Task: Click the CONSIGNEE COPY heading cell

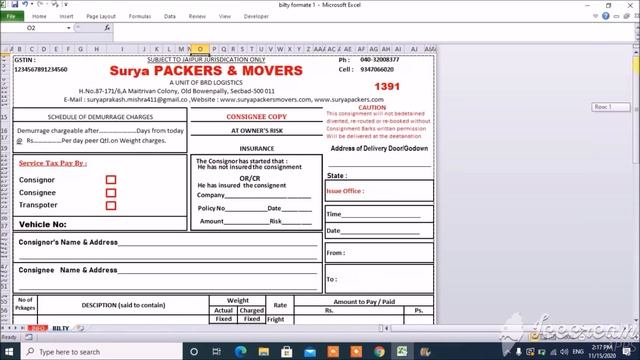Action: pyautogui.click(x=257, y=117)
